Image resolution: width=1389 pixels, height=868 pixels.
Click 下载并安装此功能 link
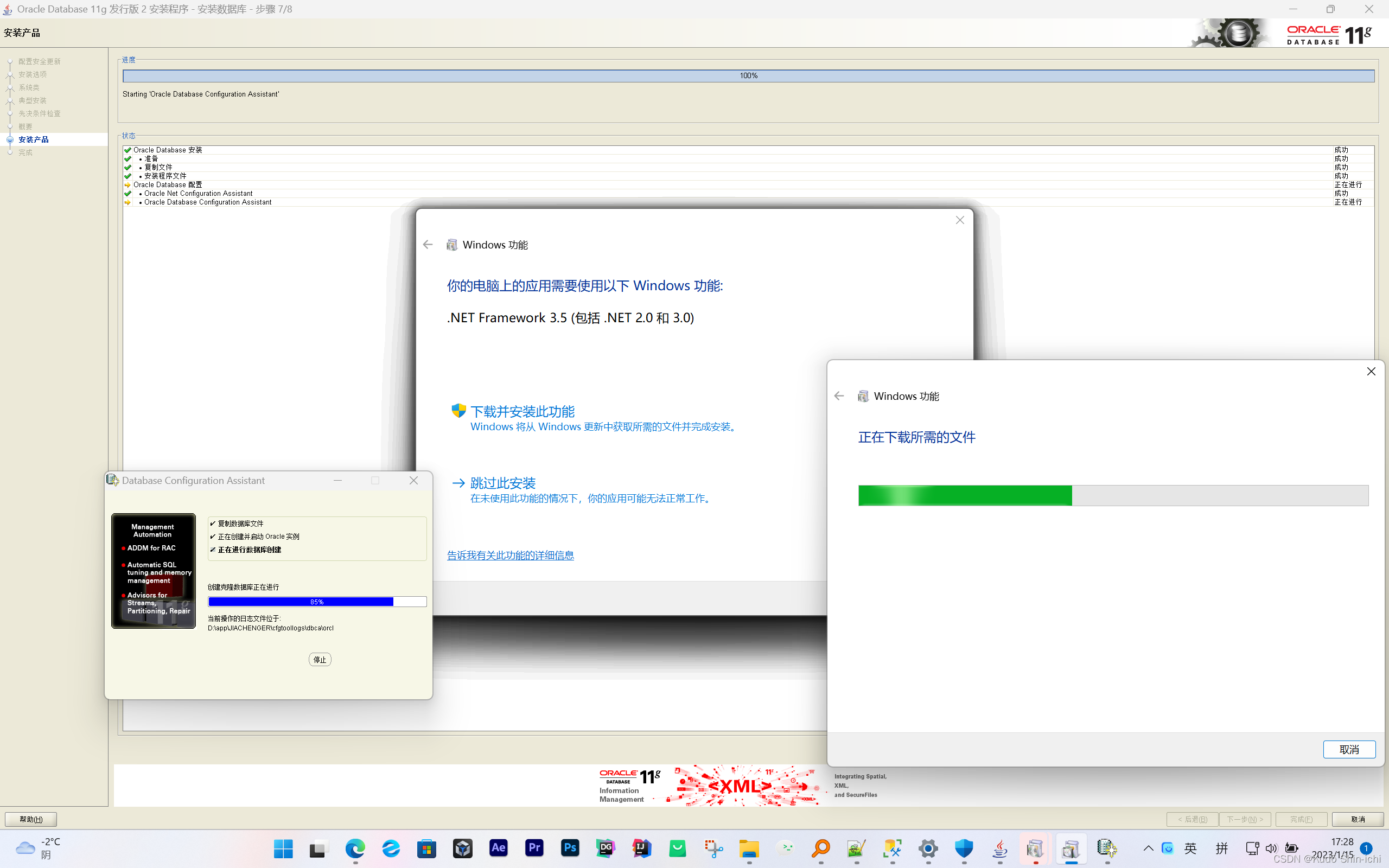coord(523,411)
